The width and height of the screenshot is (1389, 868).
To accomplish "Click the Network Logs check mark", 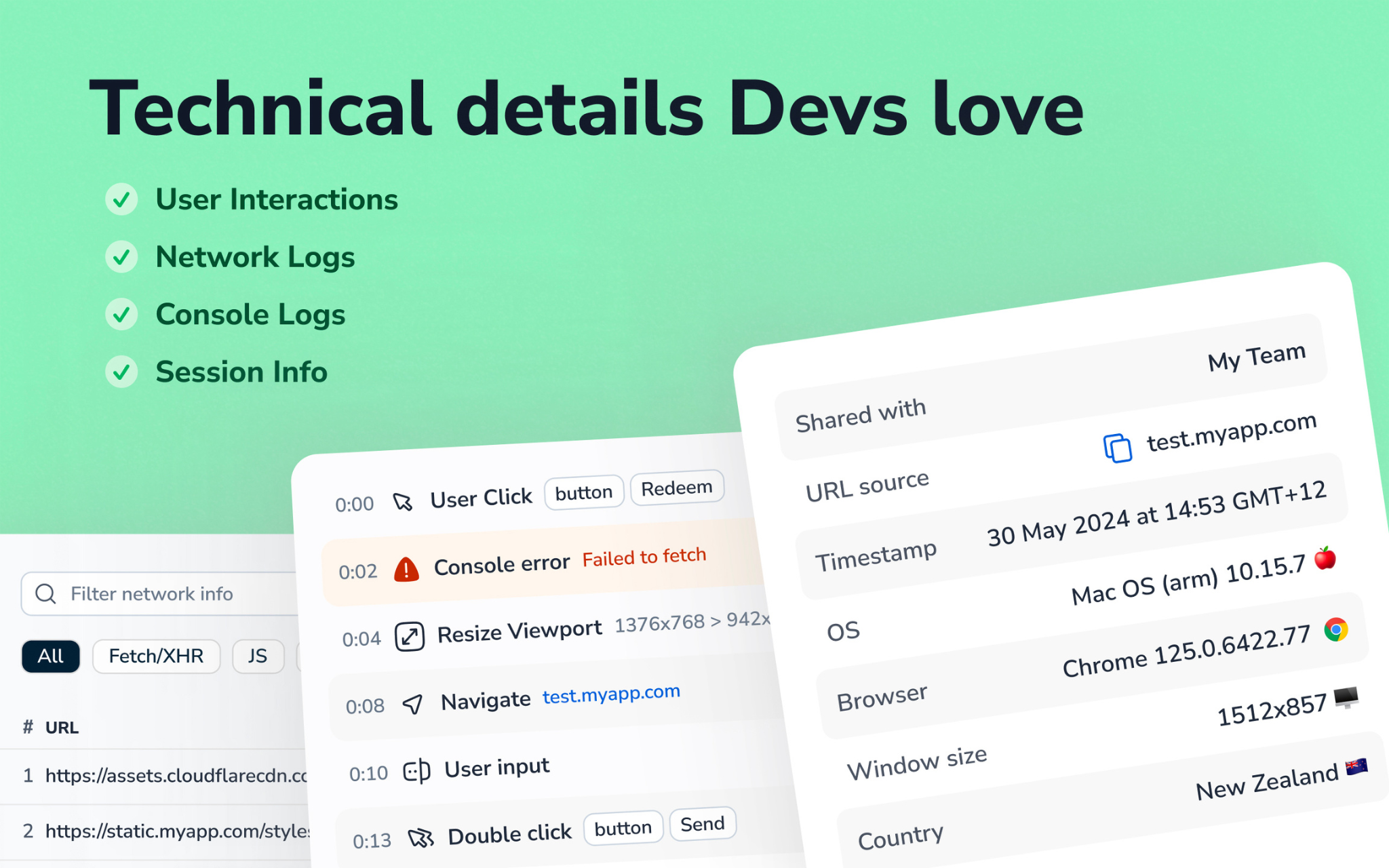I will [121, 257].
